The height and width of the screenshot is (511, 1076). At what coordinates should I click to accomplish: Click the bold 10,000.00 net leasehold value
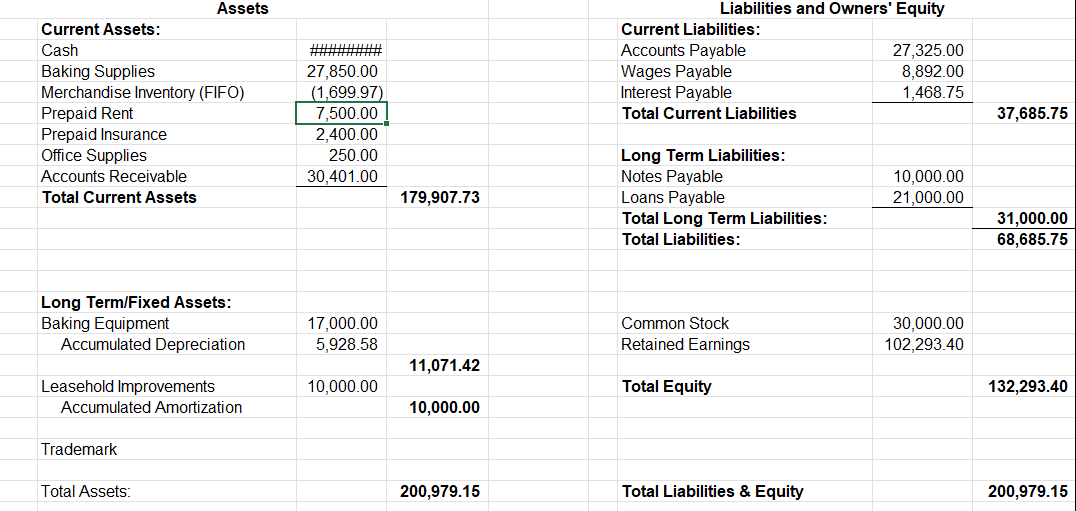click(x=443, y=408)
